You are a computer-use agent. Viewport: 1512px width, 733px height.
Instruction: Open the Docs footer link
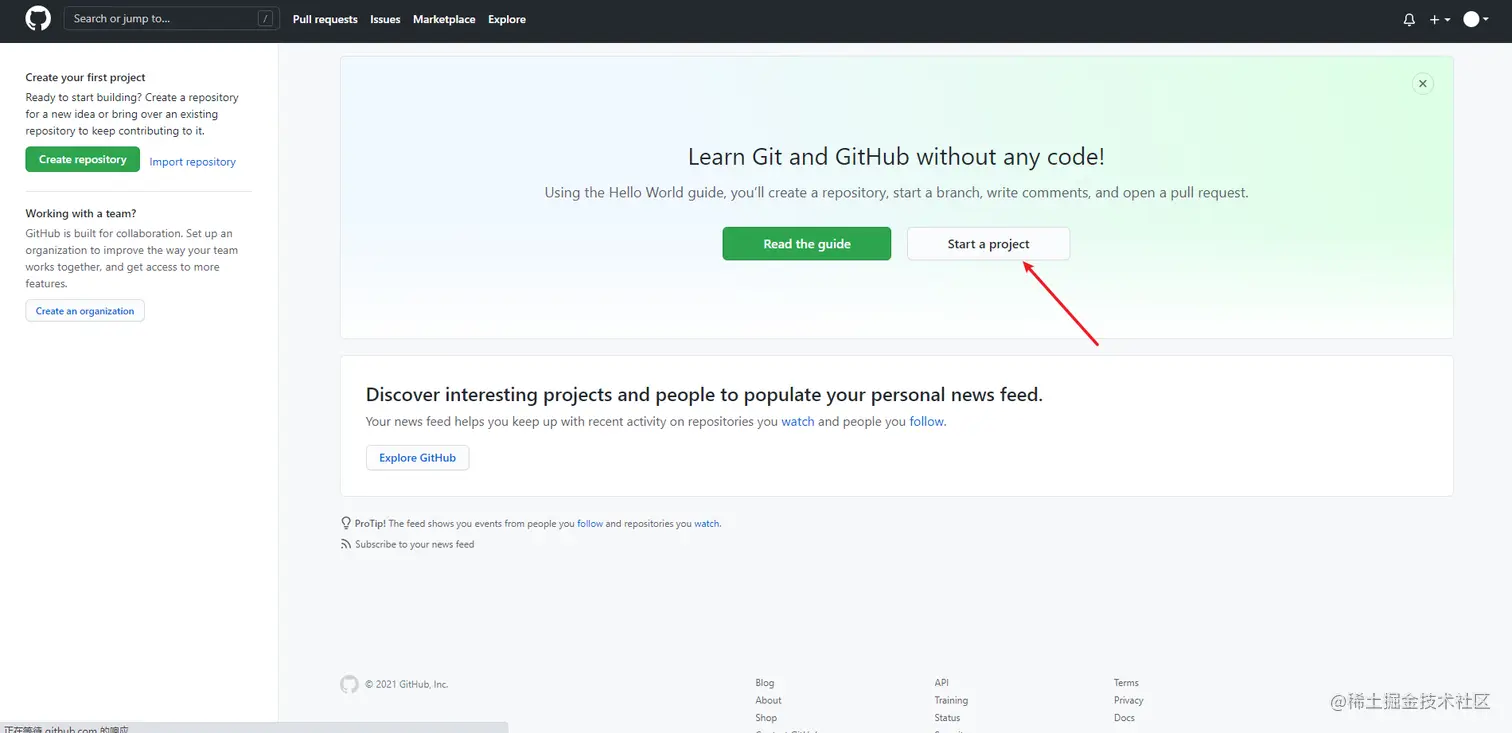coord(1124,717)
